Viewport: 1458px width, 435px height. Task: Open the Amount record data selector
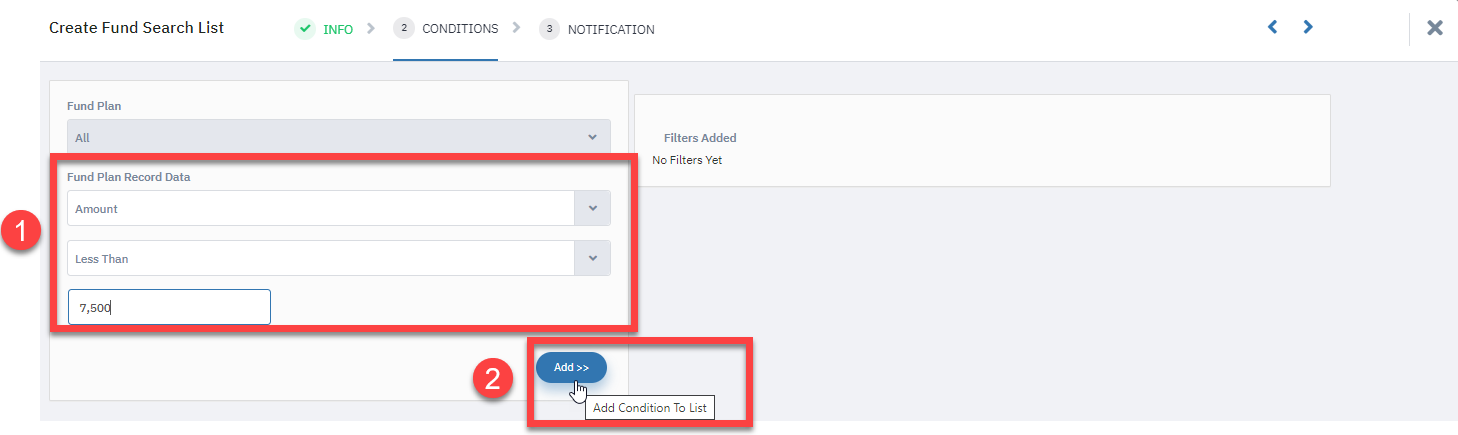point(339,208)
